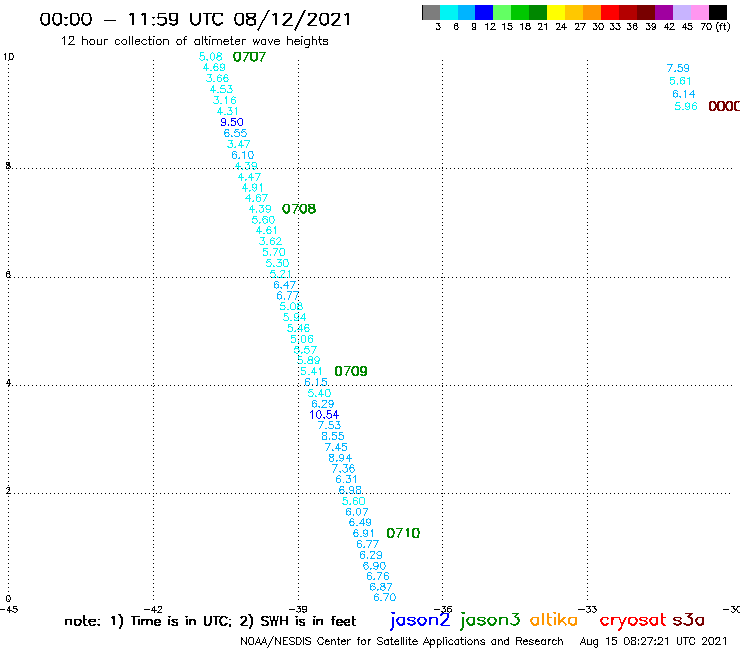Click the date range title 00:00 – 11:59 UTC 08/12/2021
The height and width of the screenshot is (650, 740).
point(195,19)
